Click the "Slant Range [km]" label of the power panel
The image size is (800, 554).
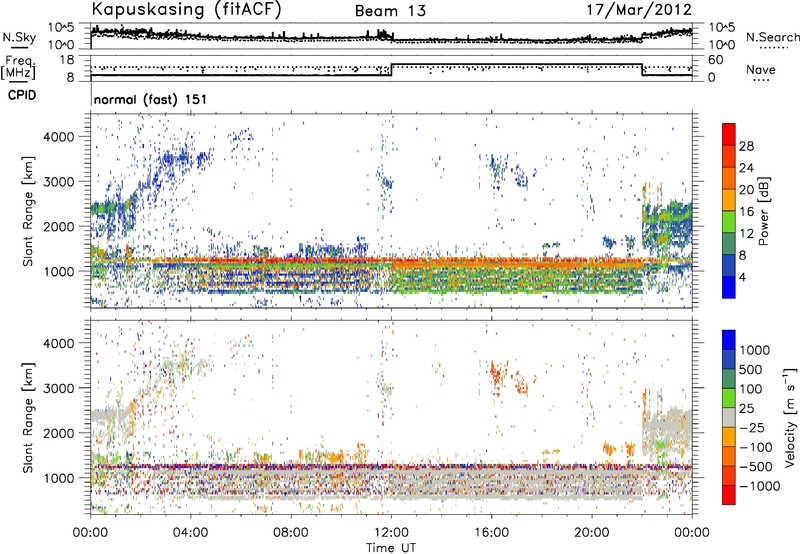pos(28,211)
